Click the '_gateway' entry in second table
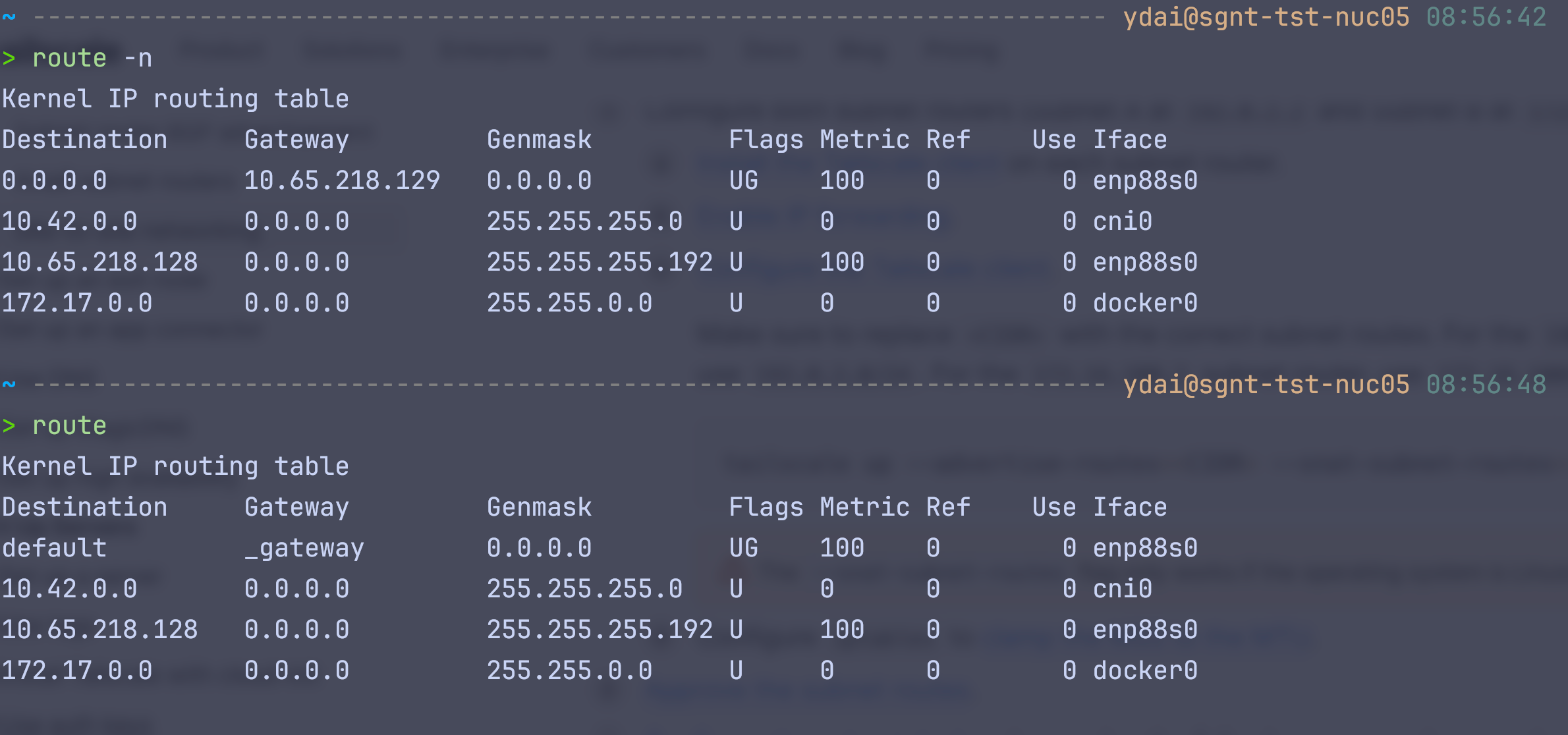1568x735 pixels. pyautogui.click(x=304, y=548)
